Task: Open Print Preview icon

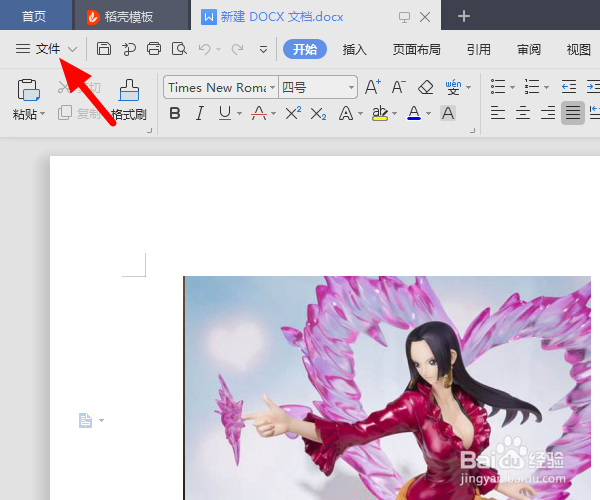Action: point(179,49)
